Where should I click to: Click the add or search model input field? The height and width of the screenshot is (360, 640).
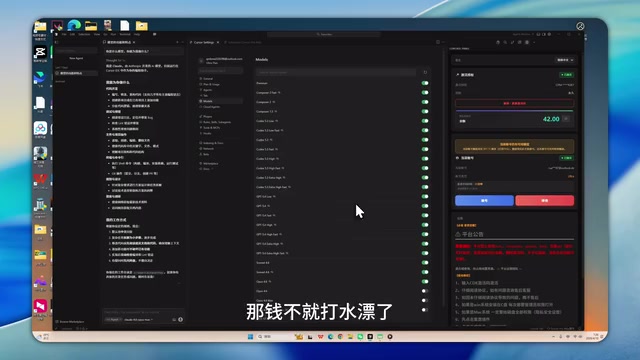tap(336, 72)
